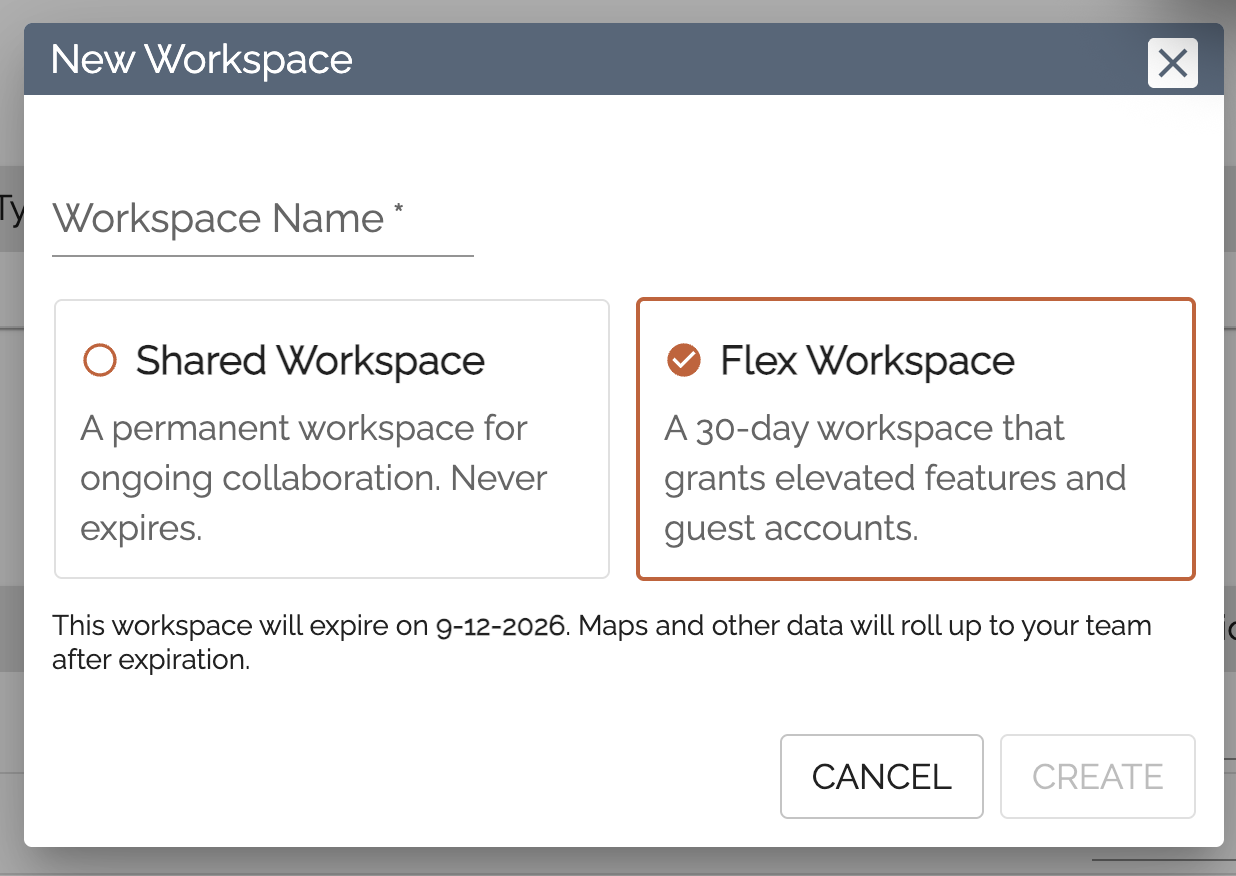Click the CREATE button
This screenshot has height=876, width=1236.
click(1097, 777)
